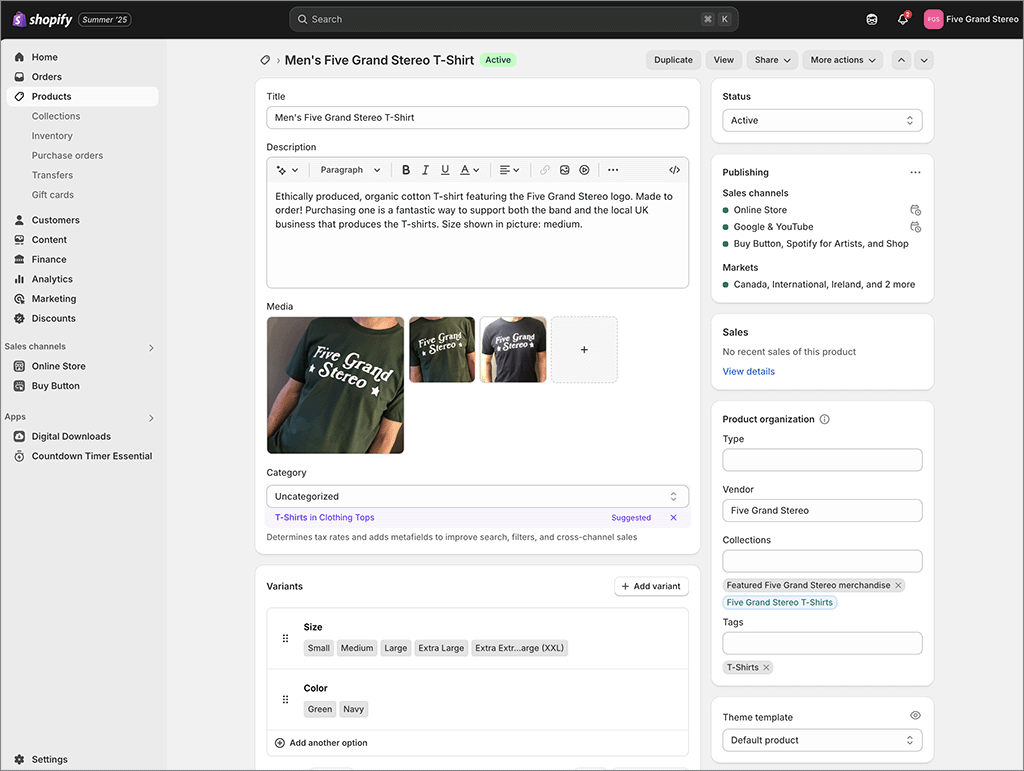Open the text alignment options
Screen dimensions: 1024x771
(x=509, y=170)
